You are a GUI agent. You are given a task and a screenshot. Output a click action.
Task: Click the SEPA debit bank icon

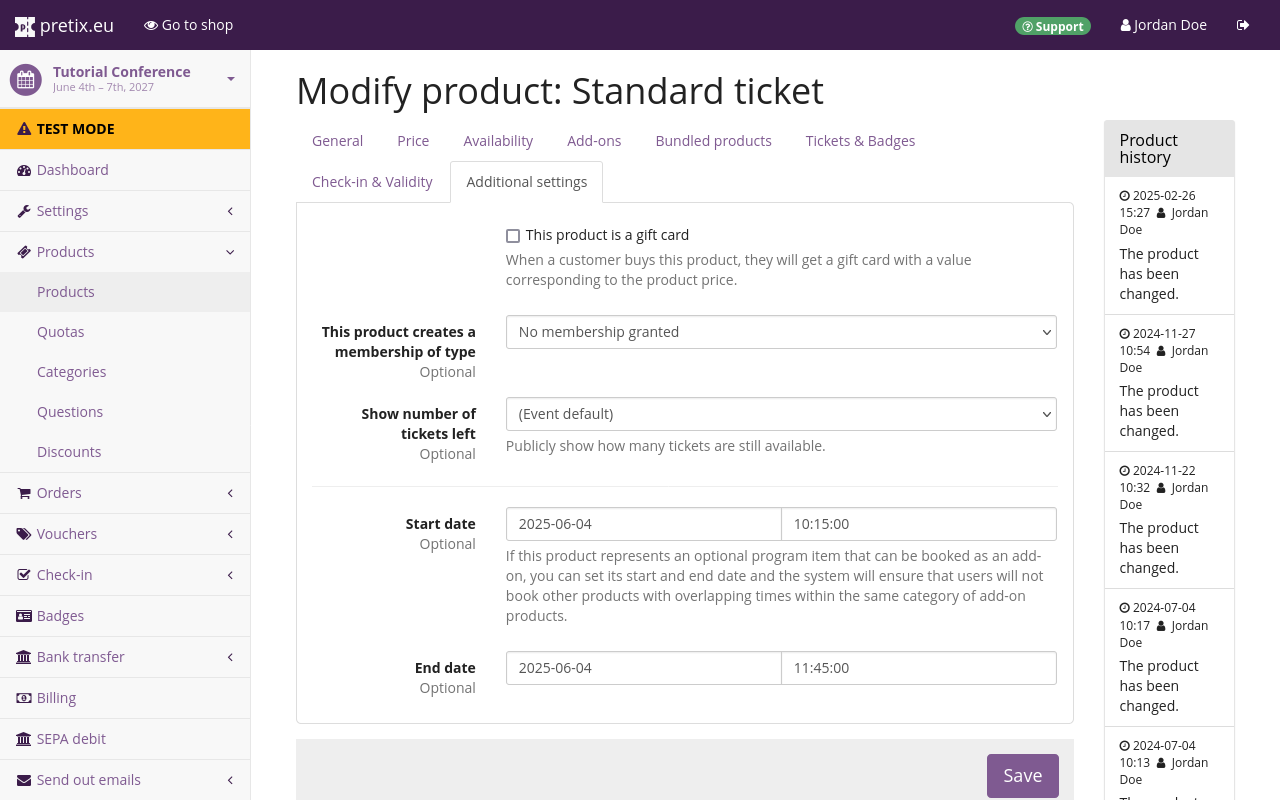(x=24, y=739)
